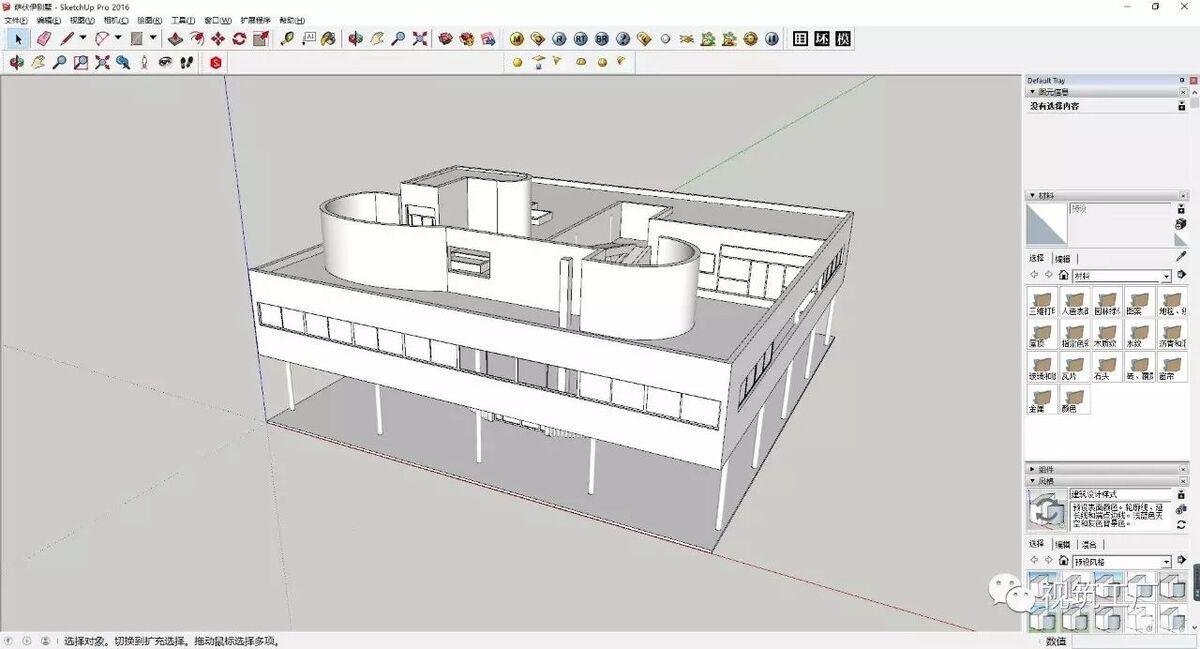This screenshot has height=649, width=1200.
Task: Activate the Push/Pull tool
Action: (x=175, y=39)
